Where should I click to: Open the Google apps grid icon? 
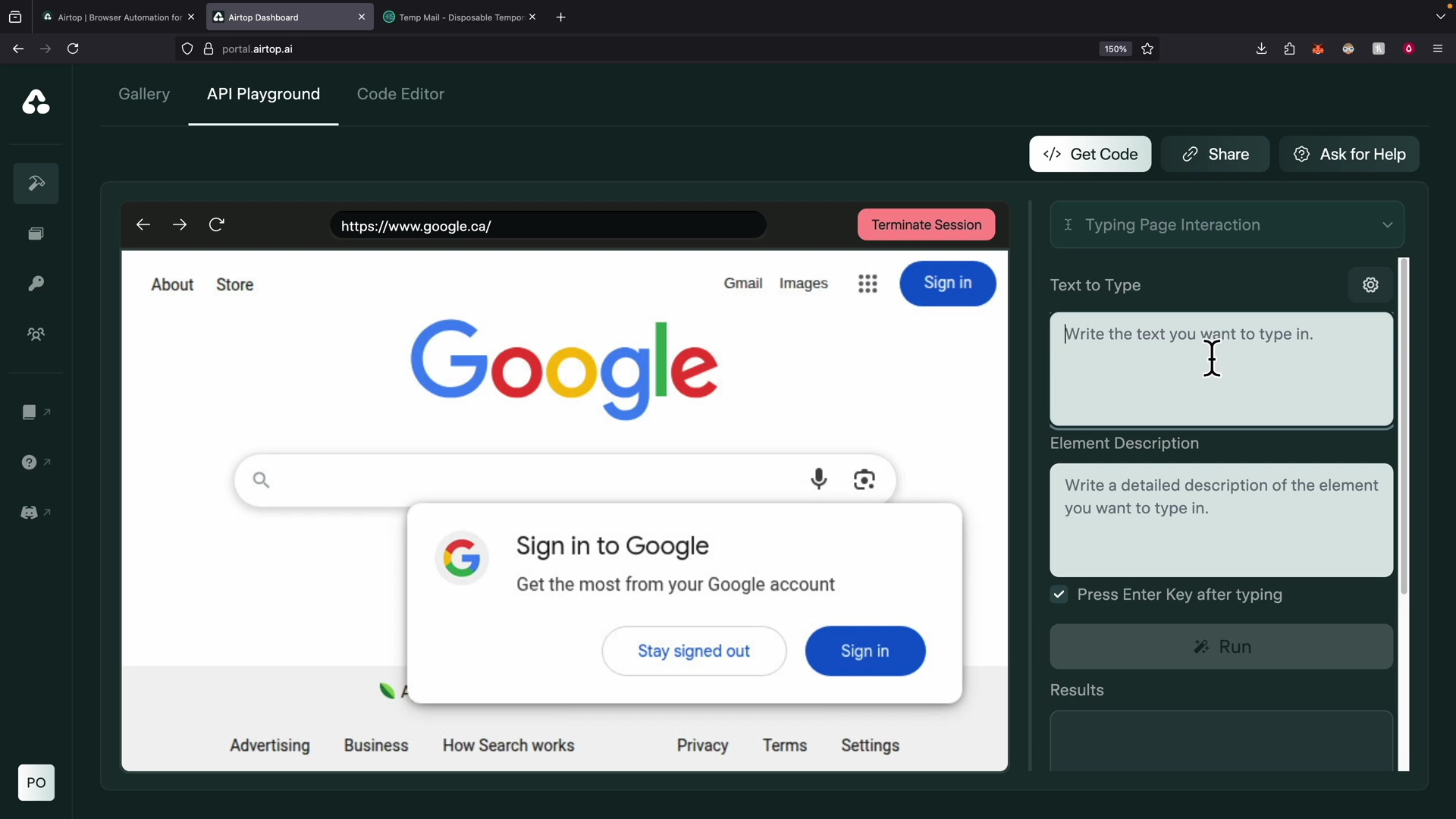coord(868,284)
